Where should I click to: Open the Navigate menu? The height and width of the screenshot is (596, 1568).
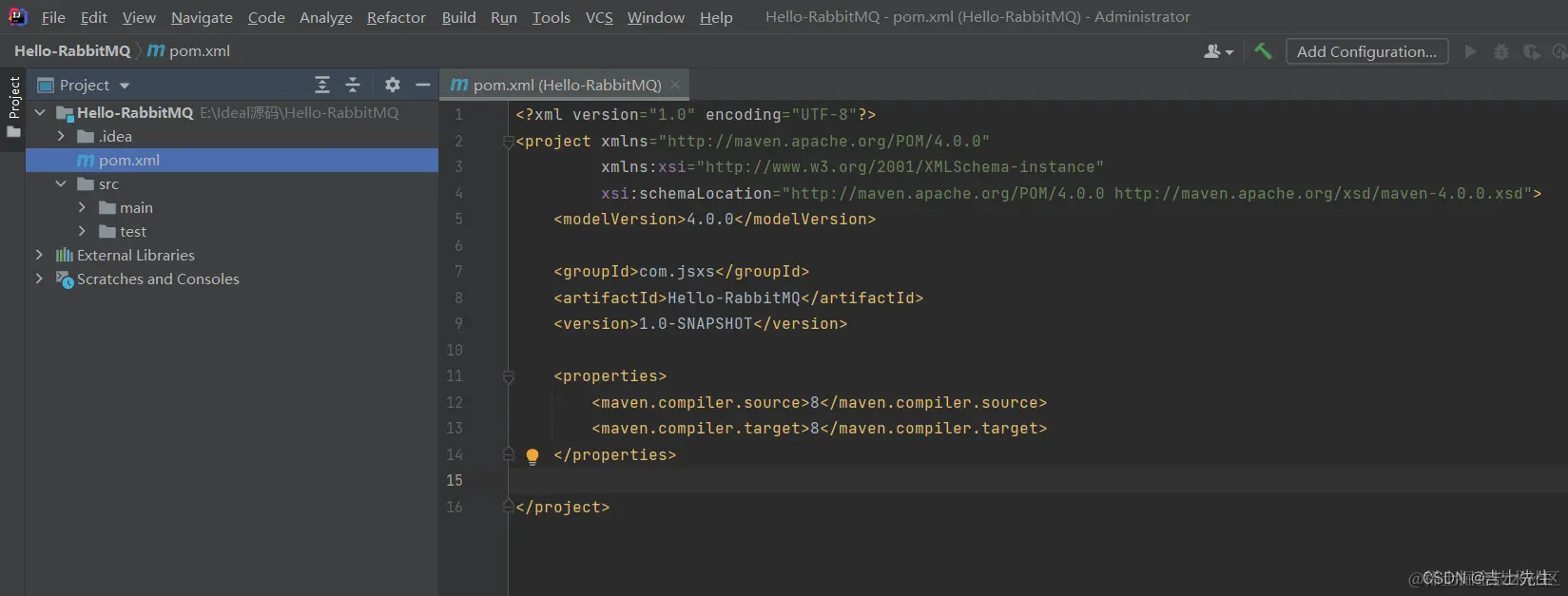click(x=202, y=17)
